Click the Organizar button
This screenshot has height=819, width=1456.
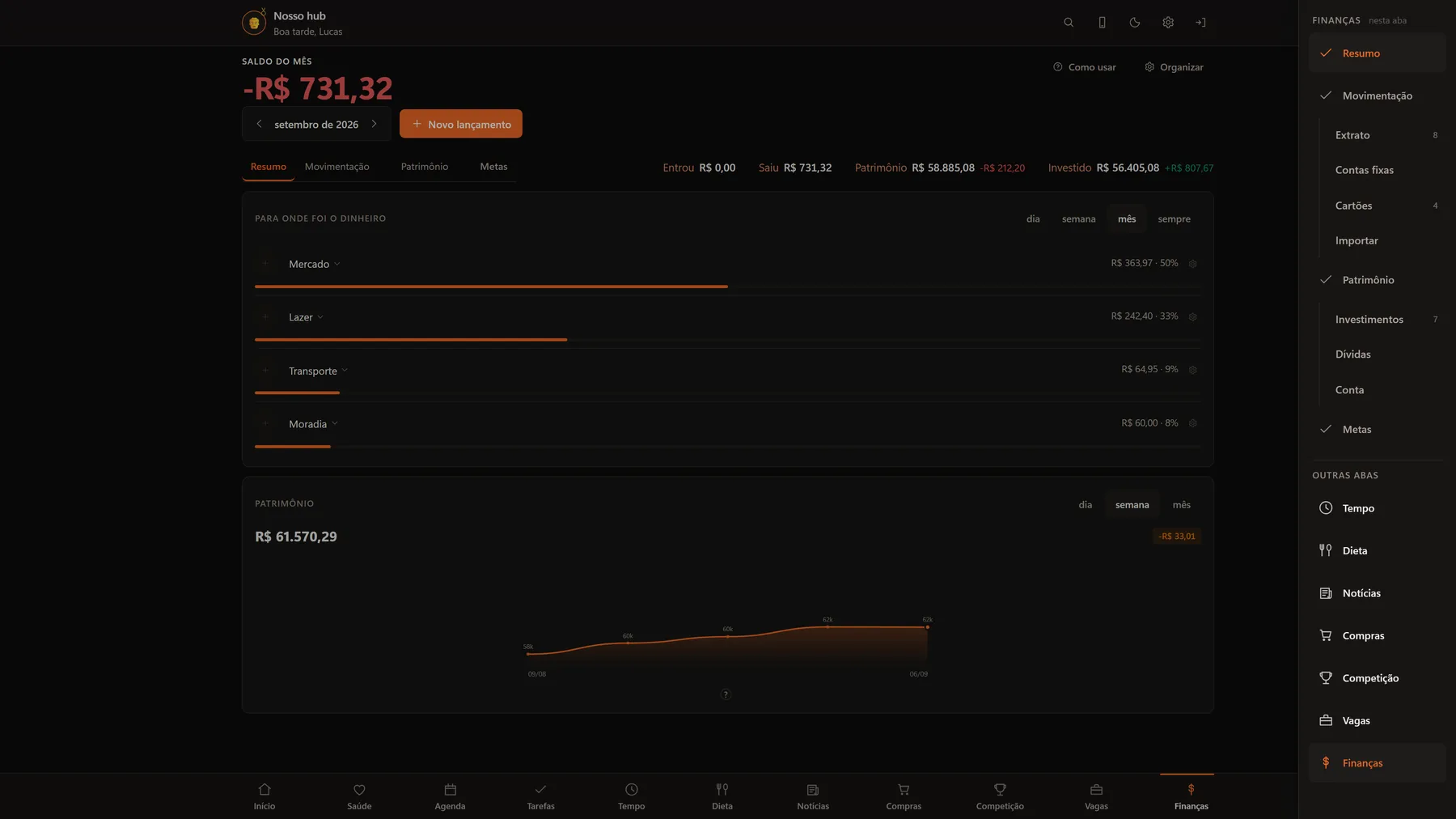pyautogui.click(x=1174, y=67)
